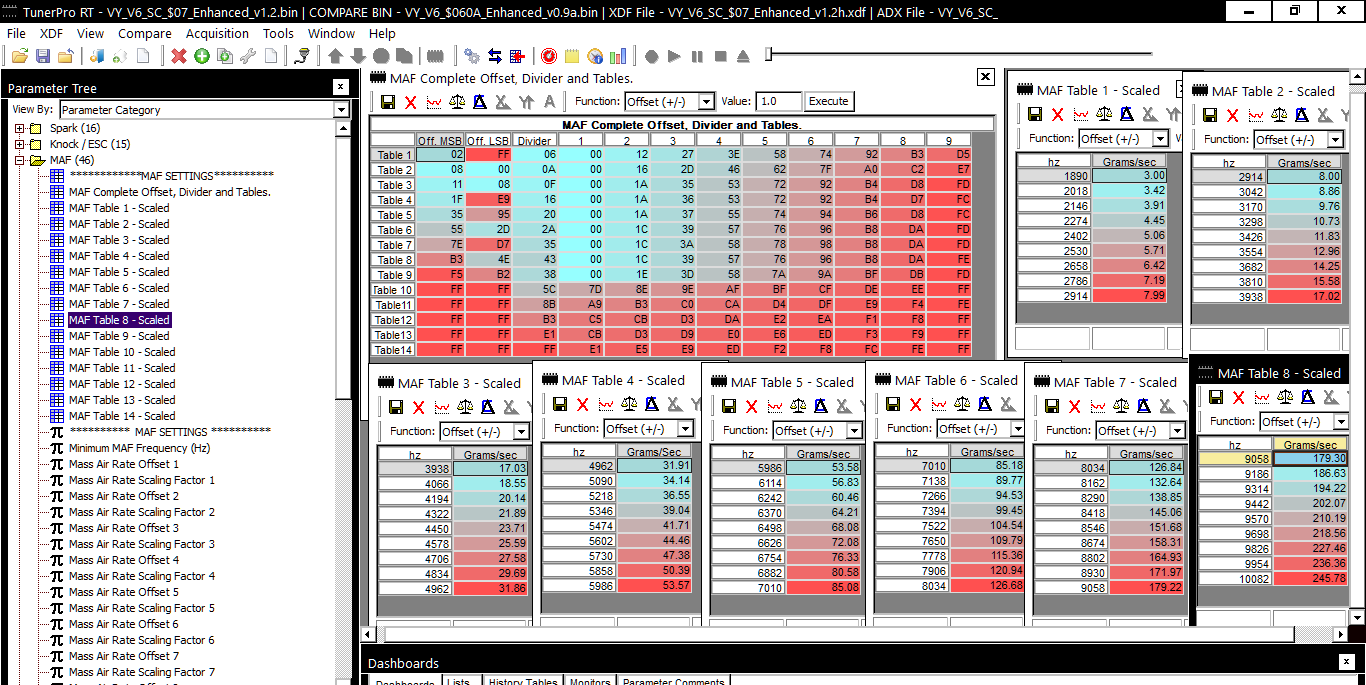Add new XDF item with green plus icon
Viewport: 1366px width, 685px height.
[202, 56]
